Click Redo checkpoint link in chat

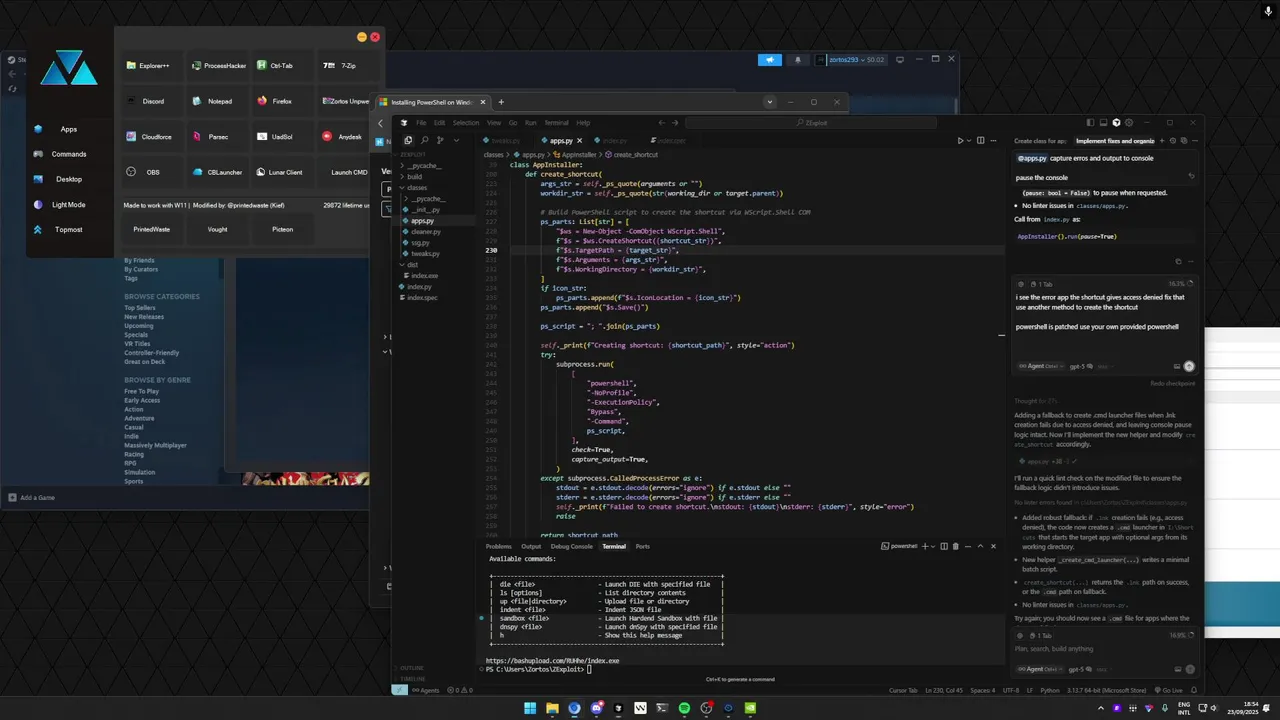[1172, 383]
